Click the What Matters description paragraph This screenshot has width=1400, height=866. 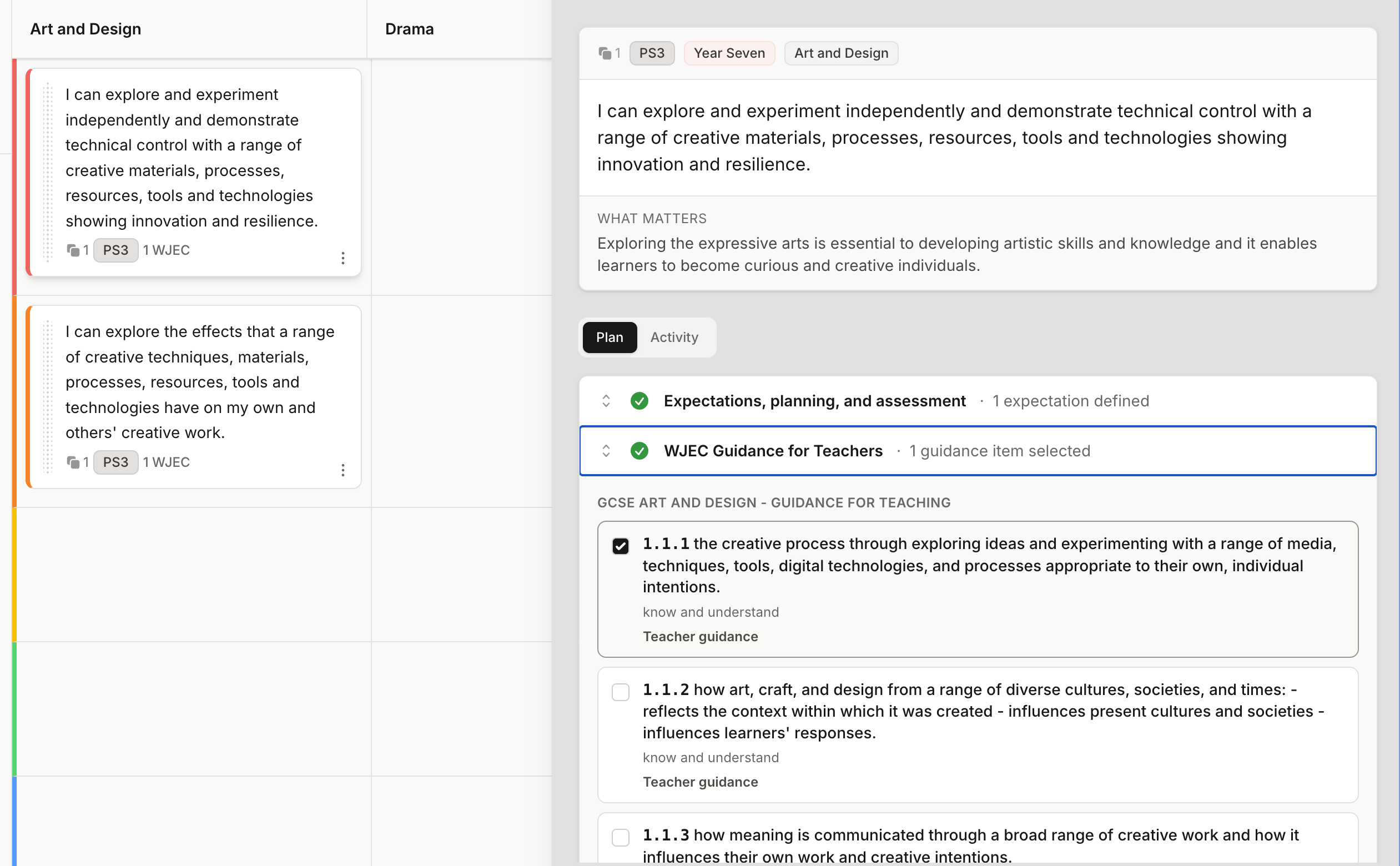pyautogui.click(x=957, y=254)
